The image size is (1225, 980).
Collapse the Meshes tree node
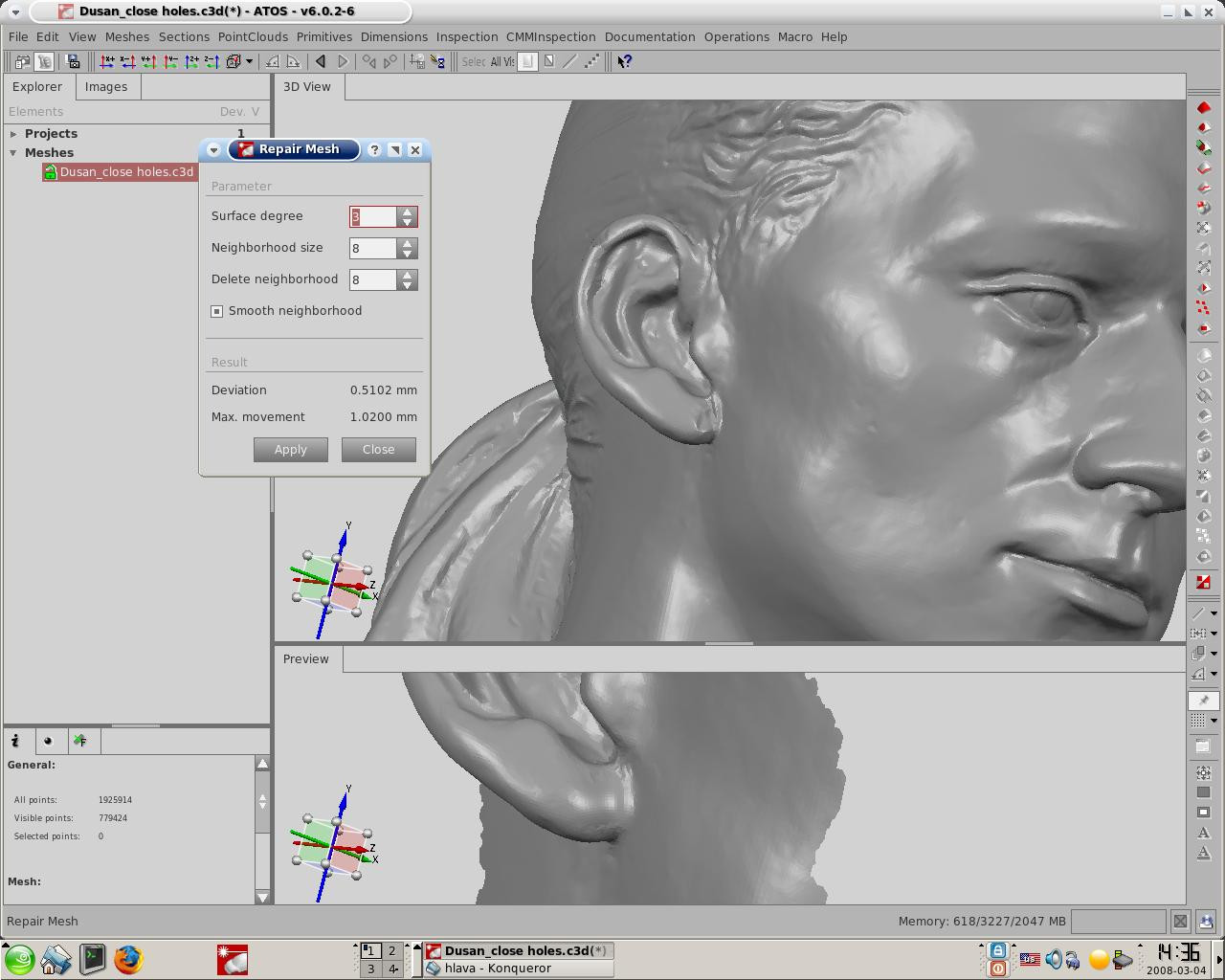click(13, 153)
